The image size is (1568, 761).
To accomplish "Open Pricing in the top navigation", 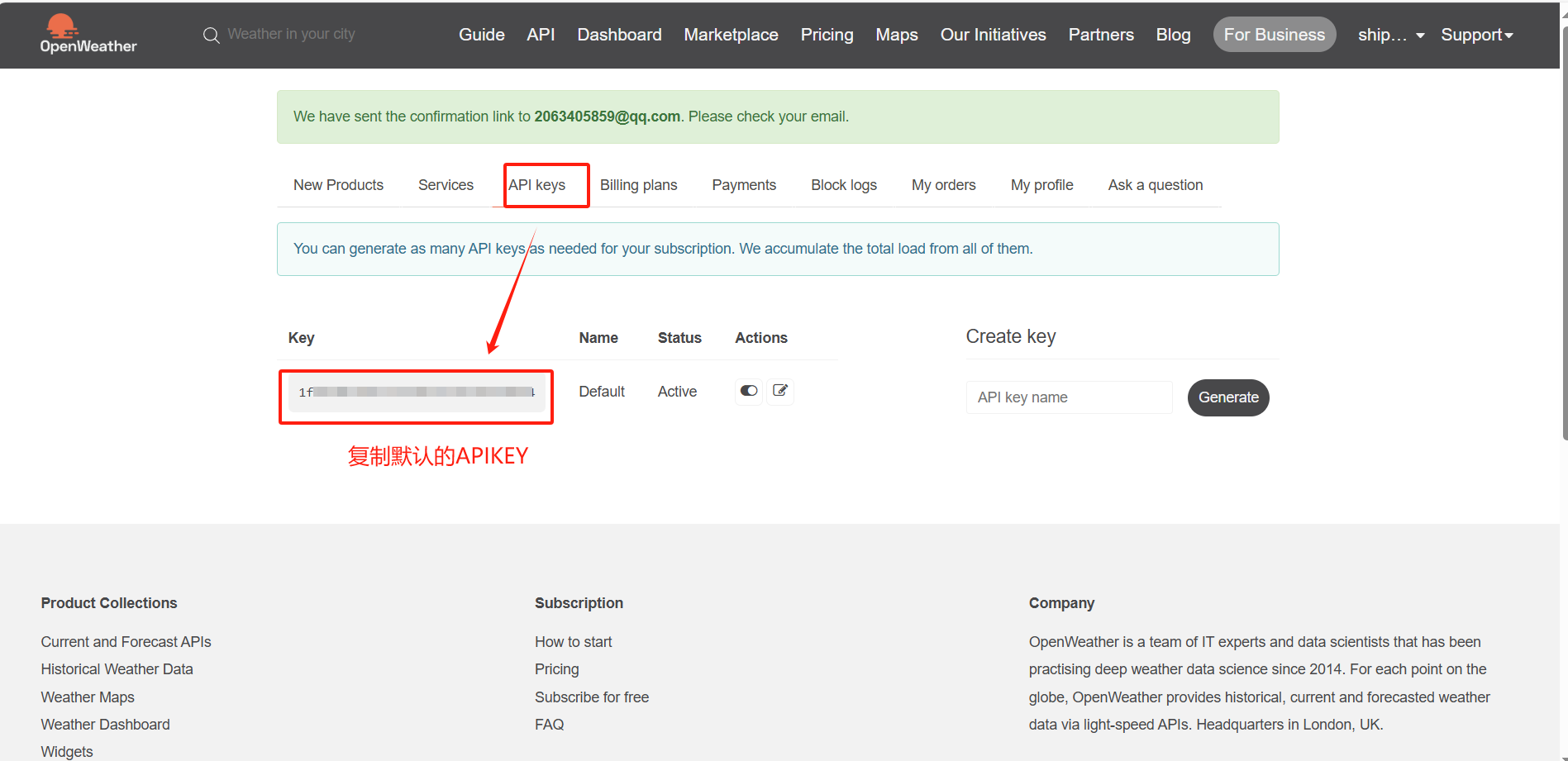I will (x=827, y=35).
